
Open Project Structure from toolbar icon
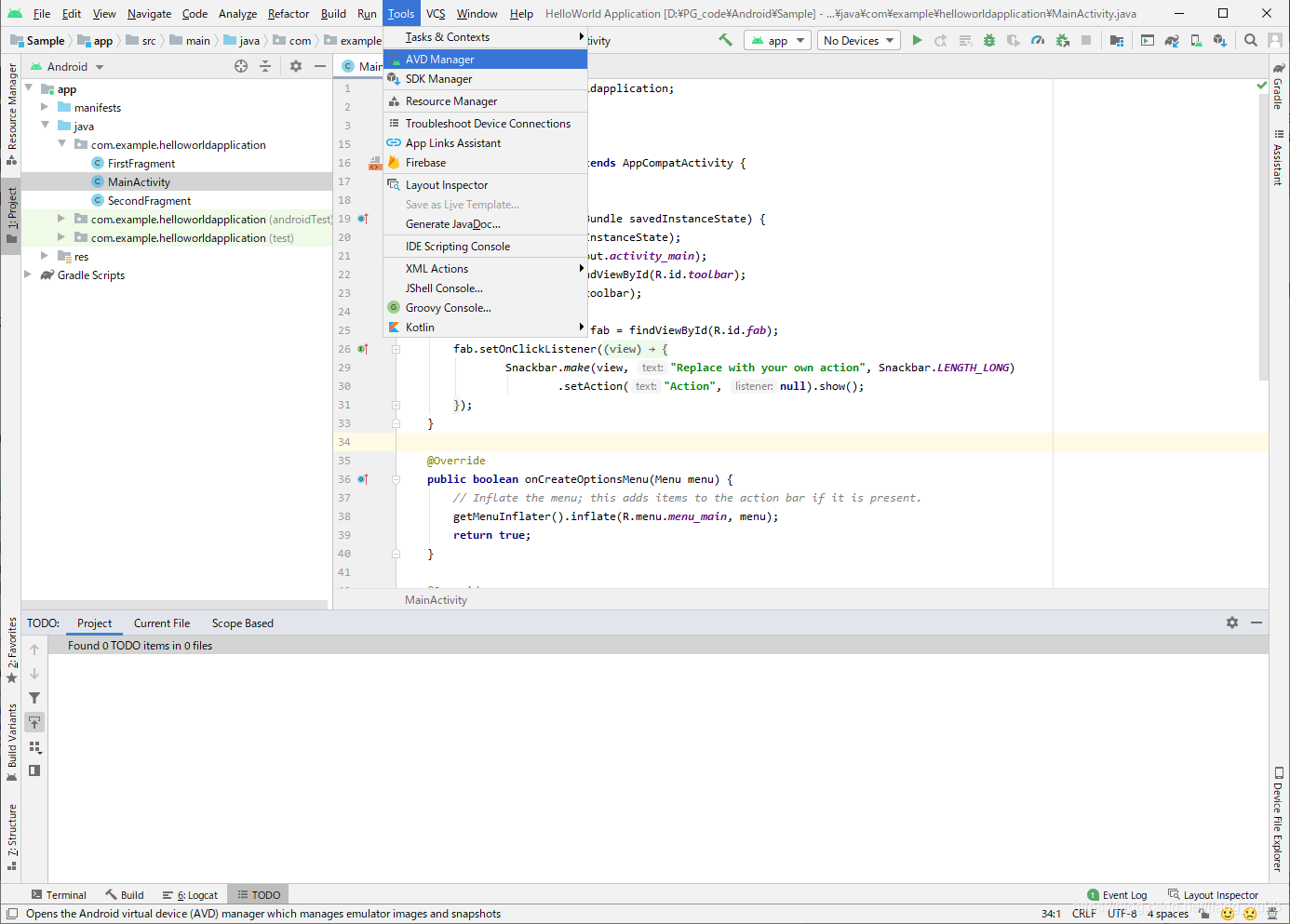tap(1116, 40)
